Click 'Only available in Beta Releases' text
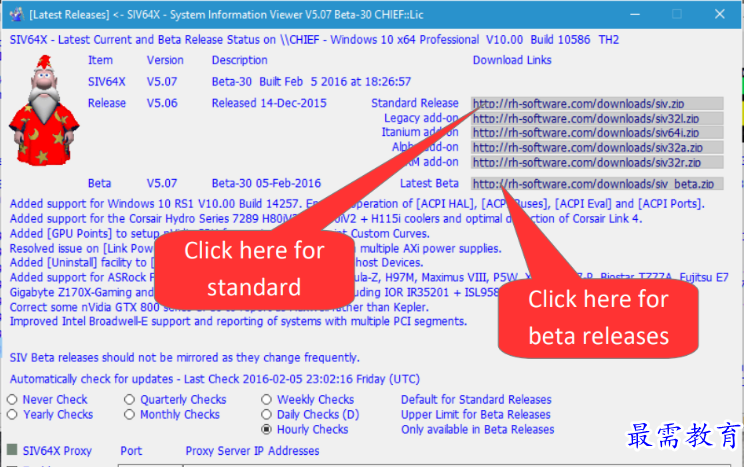749x467 pixels. click(477, 429)
